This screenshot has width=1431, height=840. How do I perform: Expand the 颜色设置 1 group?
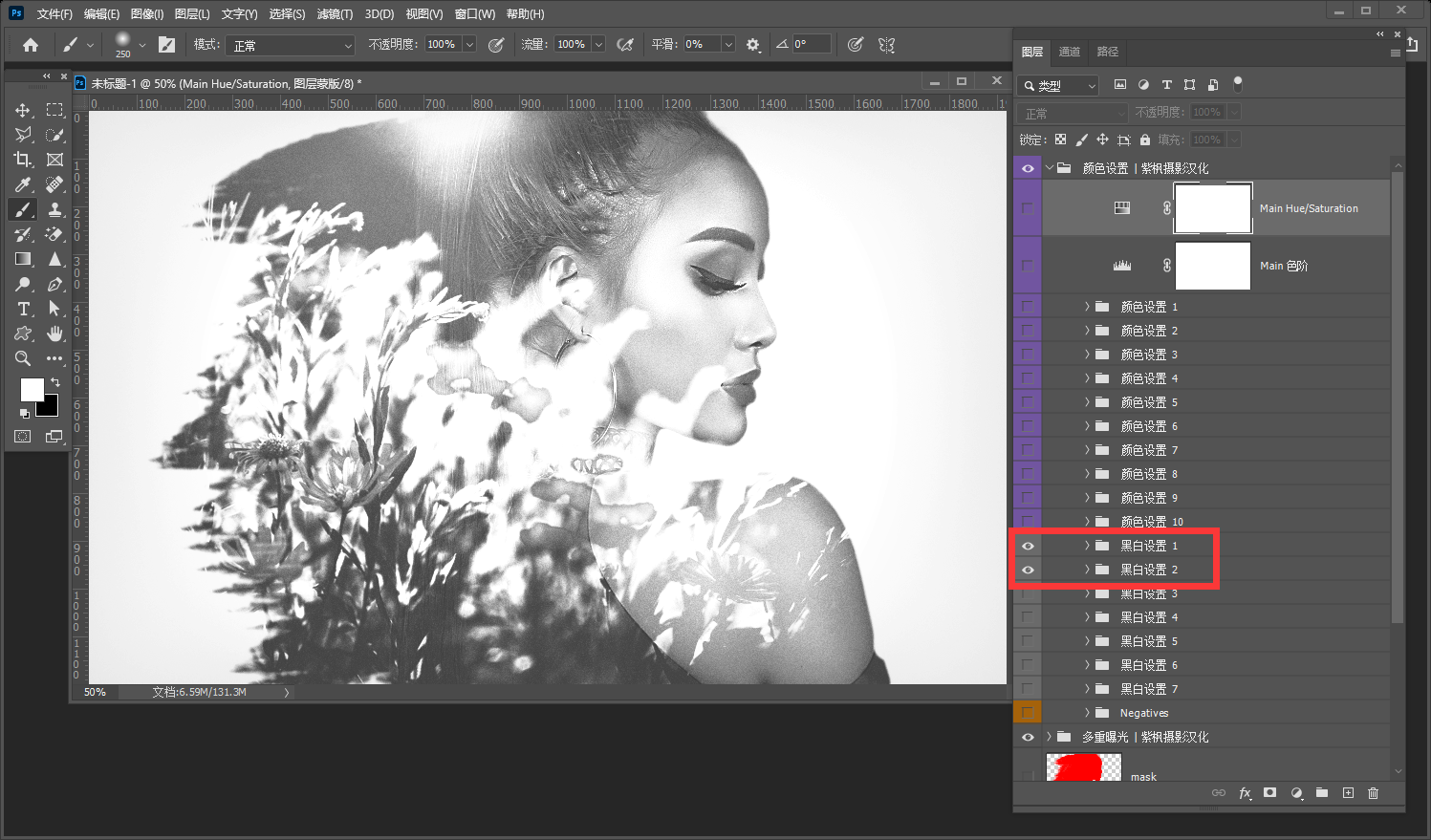[1087, 307]
